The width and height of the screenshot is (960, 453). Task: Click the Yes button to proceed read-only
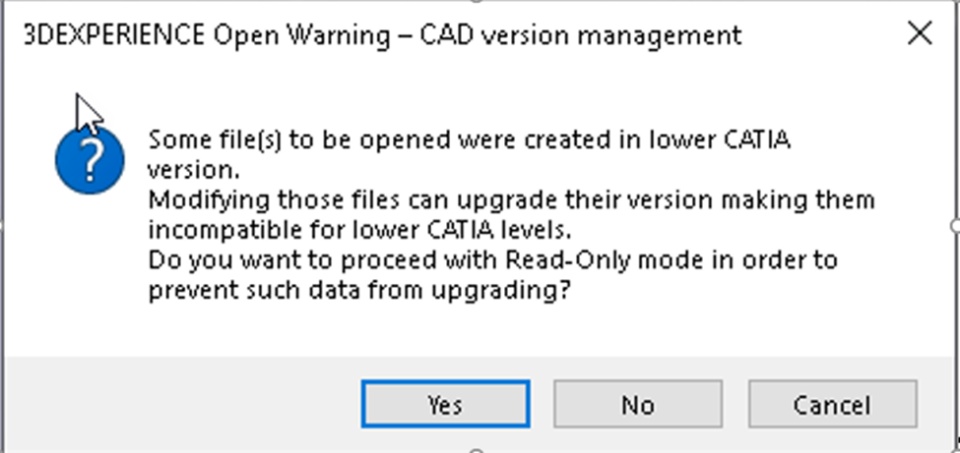[444, 404]
